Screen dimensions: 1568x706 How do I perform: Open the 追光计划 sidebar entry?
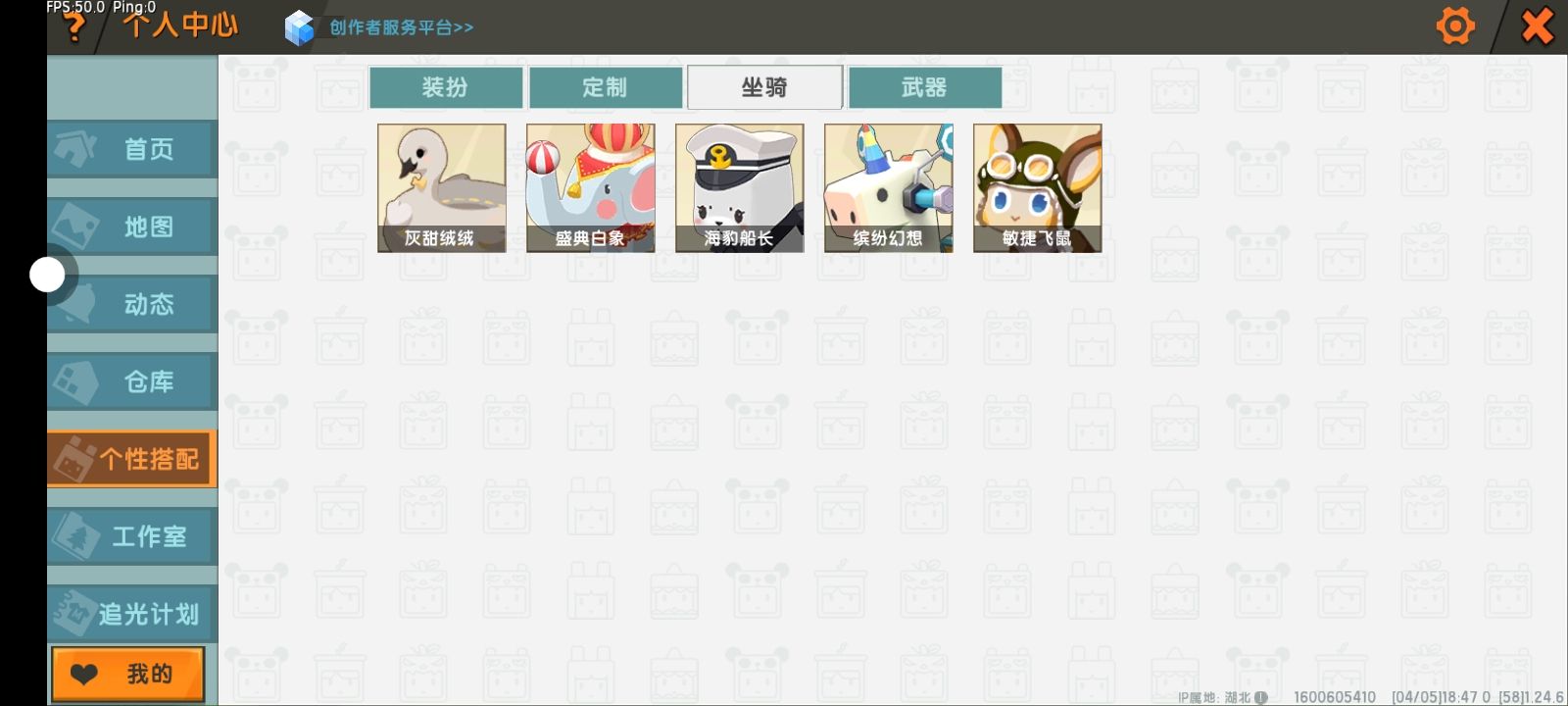[x=132, y=614]
